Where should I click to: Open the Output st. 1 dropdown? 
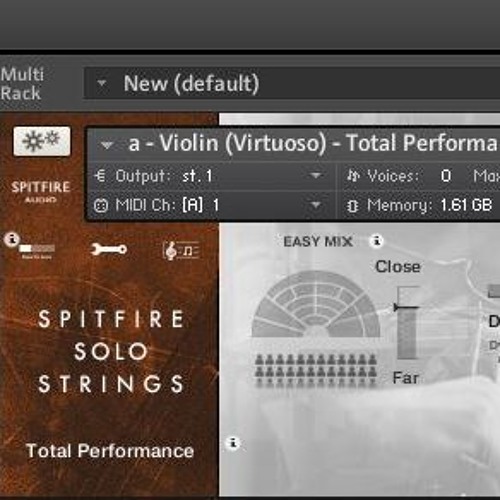click(315, 175)
